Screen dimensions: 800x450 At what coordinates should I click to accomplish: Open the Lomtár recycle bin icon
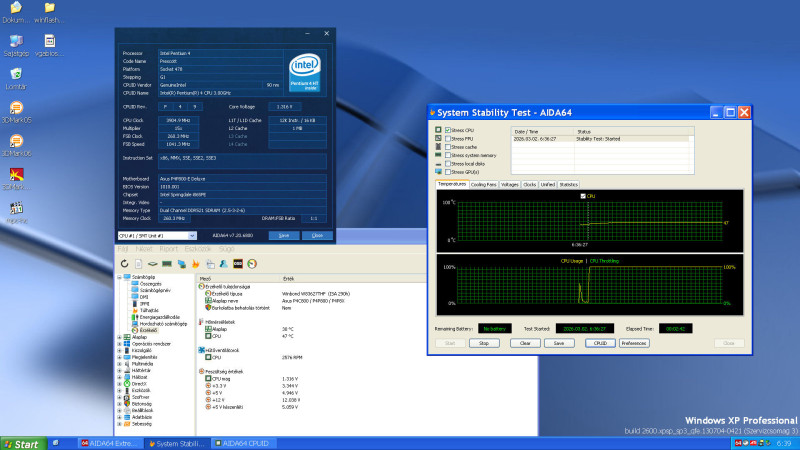pos(16,76)
